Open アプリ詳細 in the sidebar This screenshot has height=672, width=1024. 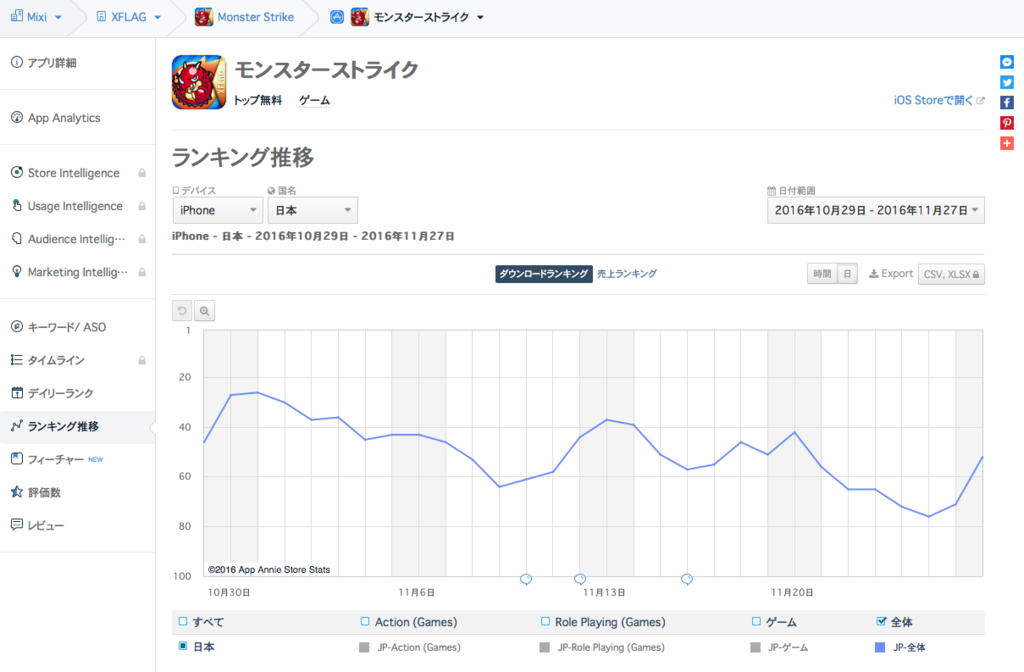(x=52, y=63)
